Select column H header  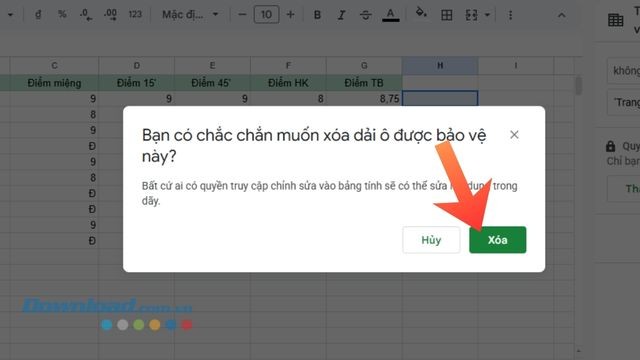coord(440,65)
